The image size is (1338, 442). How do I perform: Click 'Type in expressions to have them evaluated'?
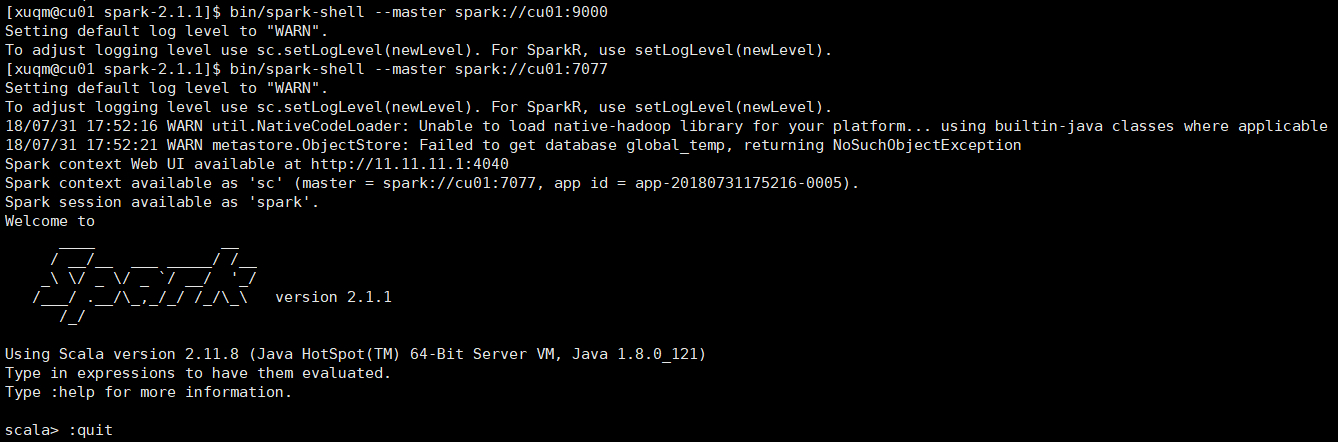(198, 373)
